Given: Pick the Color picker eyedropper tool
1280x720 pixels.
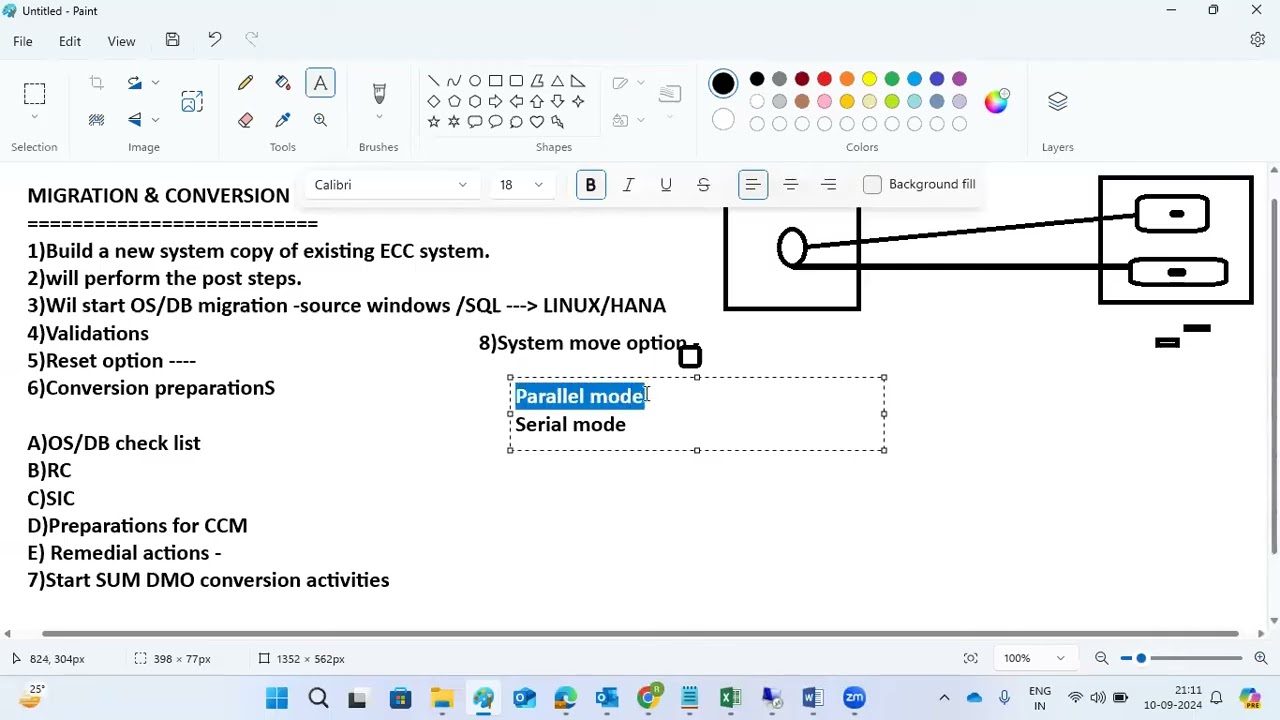Looking at the screenshot, I should (283, 120).
